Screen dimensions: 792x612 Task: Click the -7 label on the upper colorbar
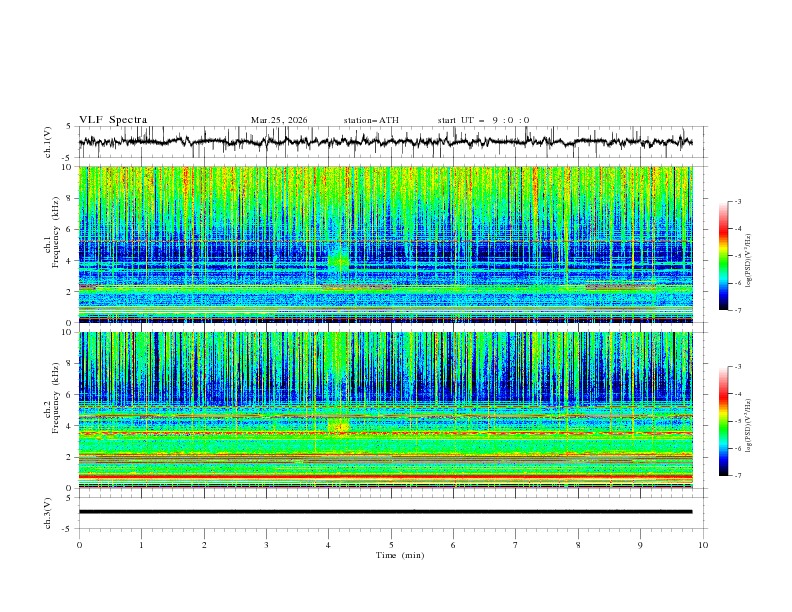pos(738,310)
